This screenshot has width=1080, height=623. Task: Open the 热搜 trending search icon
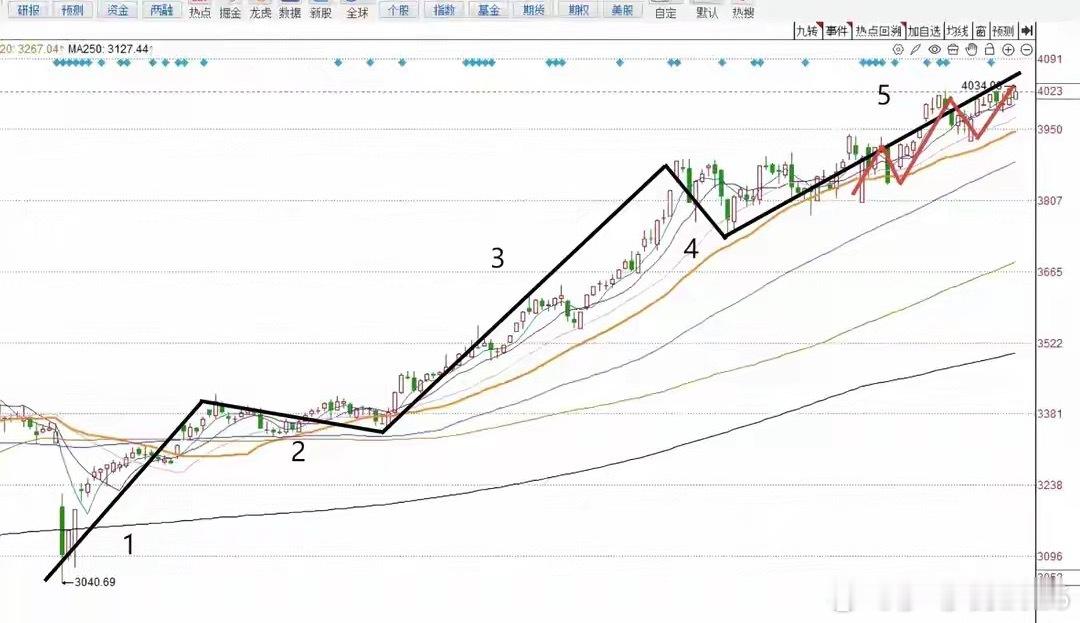coord(742,11)
